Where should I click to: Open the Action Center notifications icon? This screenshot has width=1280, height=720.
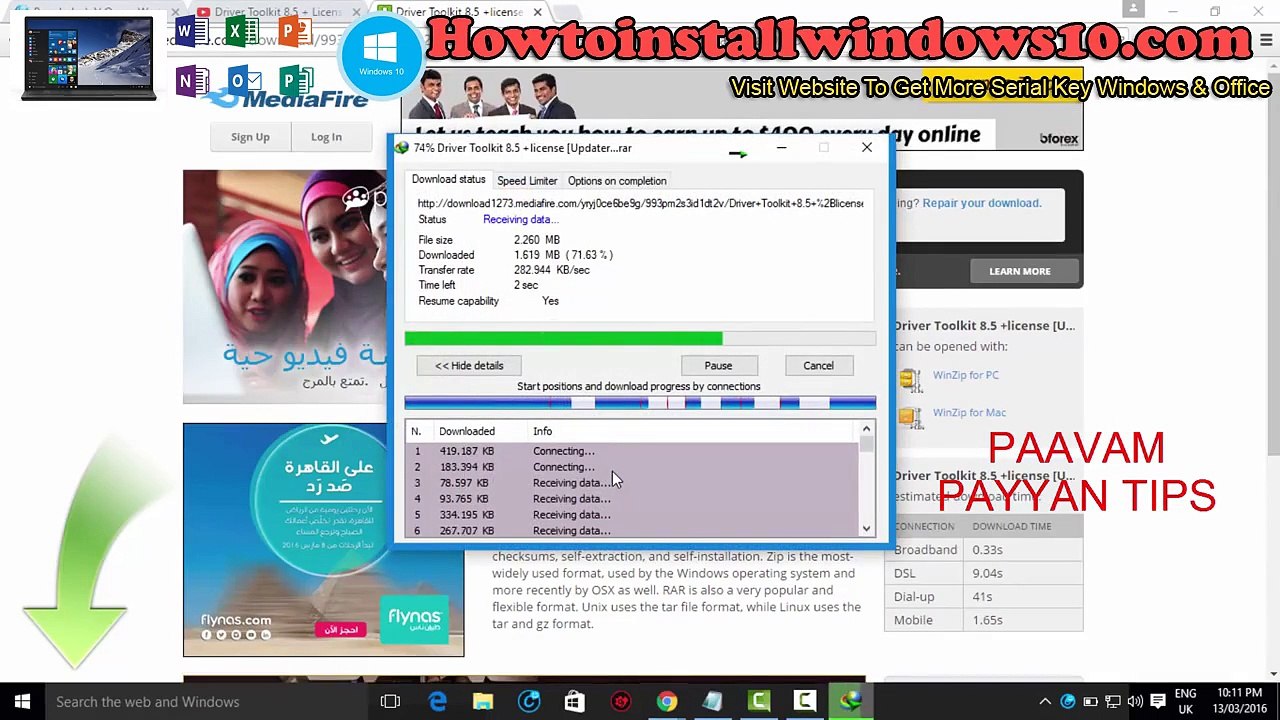pos(1157,702)
